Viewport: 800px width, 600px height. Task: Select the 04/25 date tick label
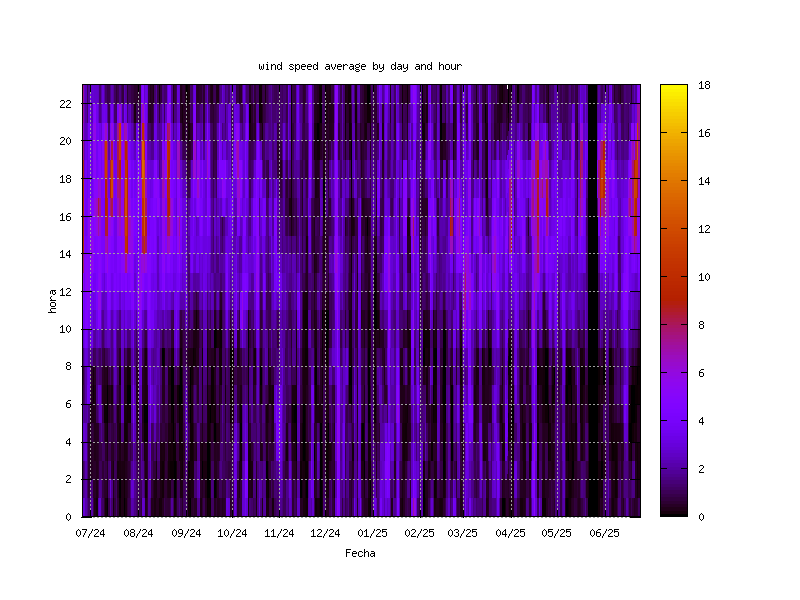[510, 533]
